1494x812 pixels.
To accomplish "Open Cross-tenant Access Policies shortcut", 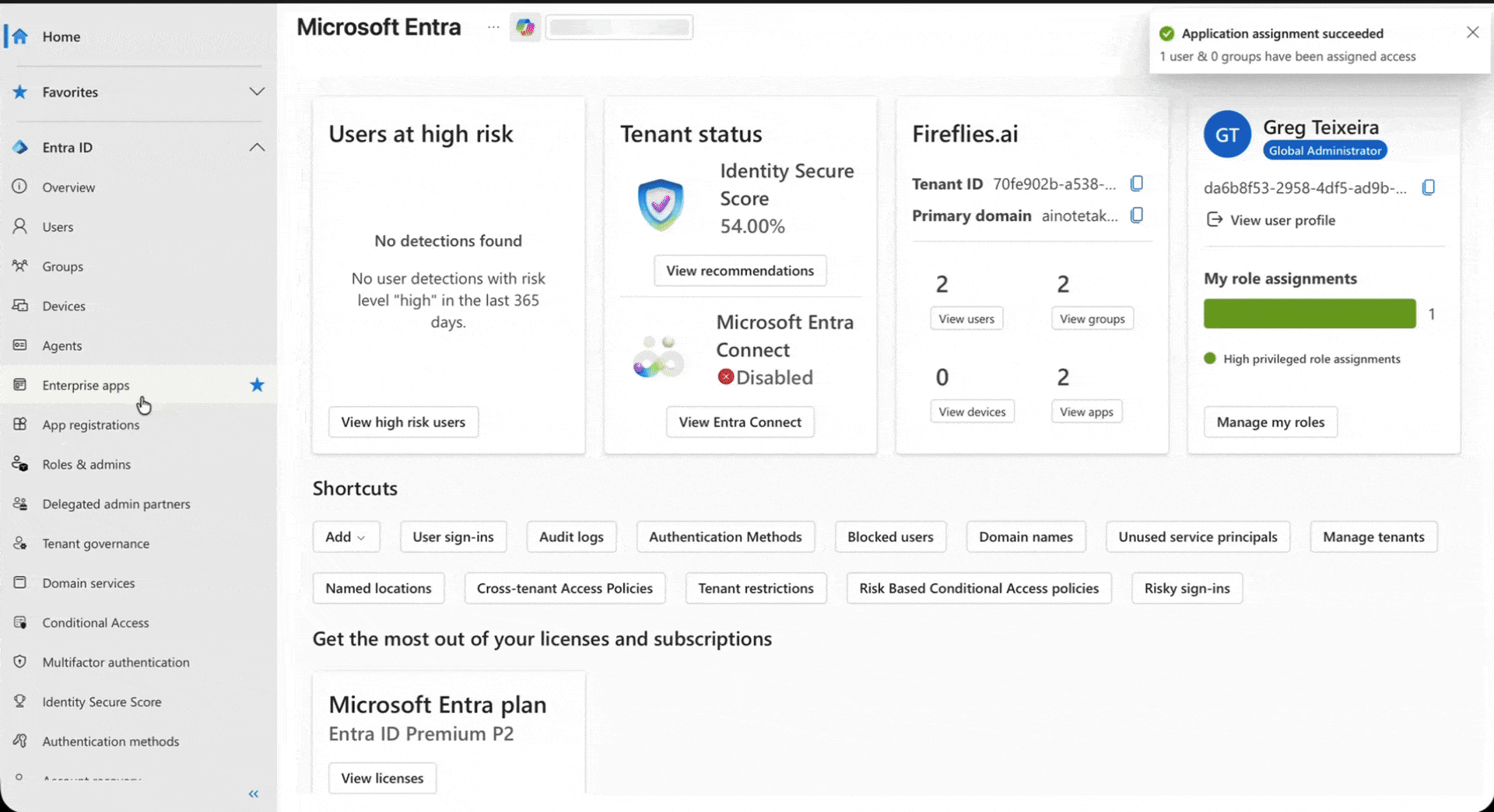I will [565, 588].
